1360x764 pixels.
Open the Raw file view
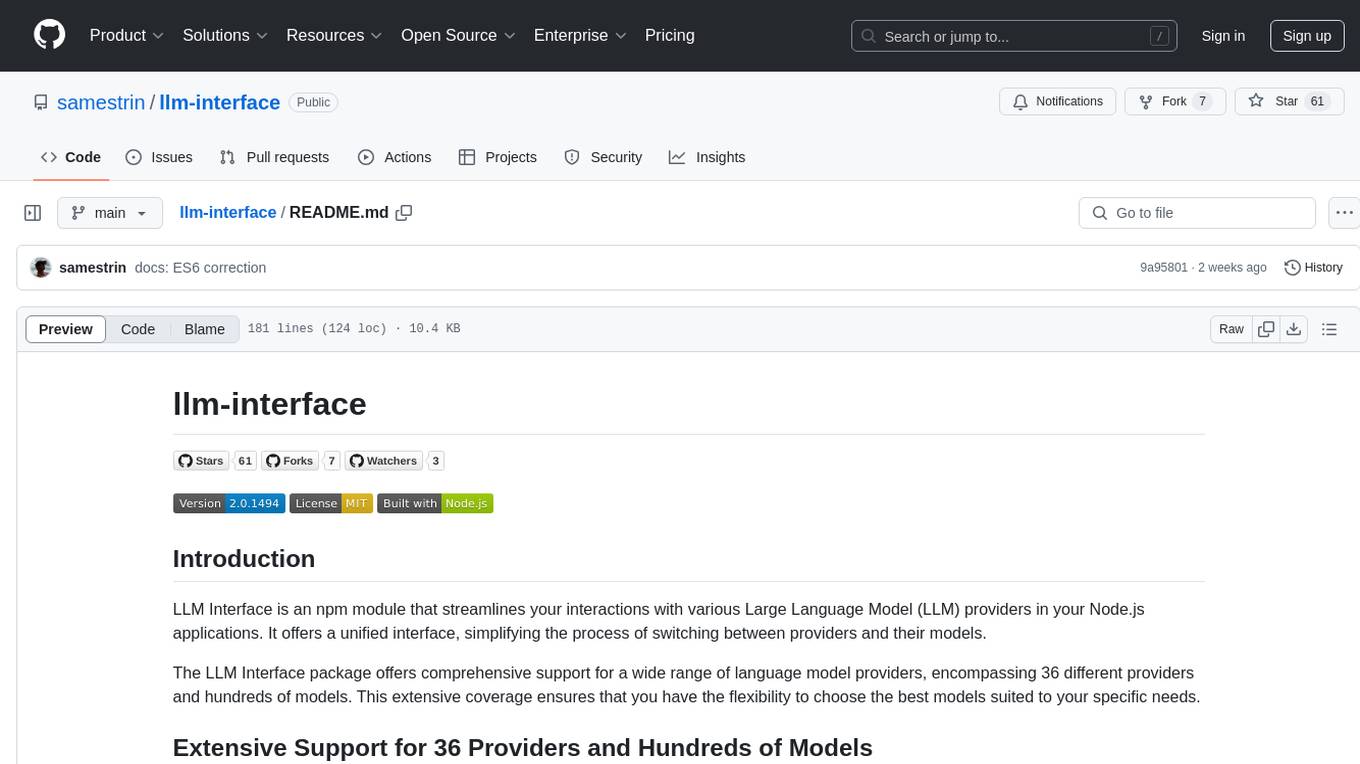coord(1231,329)
